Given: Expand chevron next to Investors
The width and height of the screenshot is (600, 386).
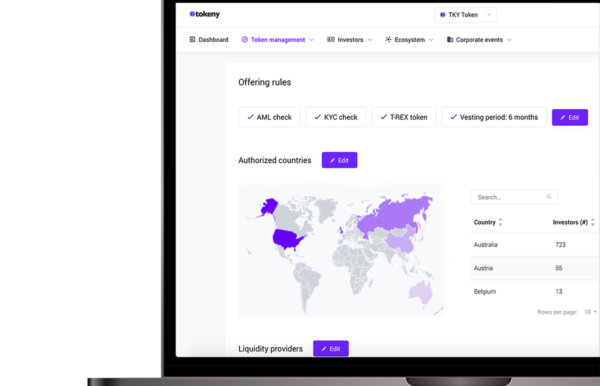Looking at the screenshot, I should pos(370,40).
